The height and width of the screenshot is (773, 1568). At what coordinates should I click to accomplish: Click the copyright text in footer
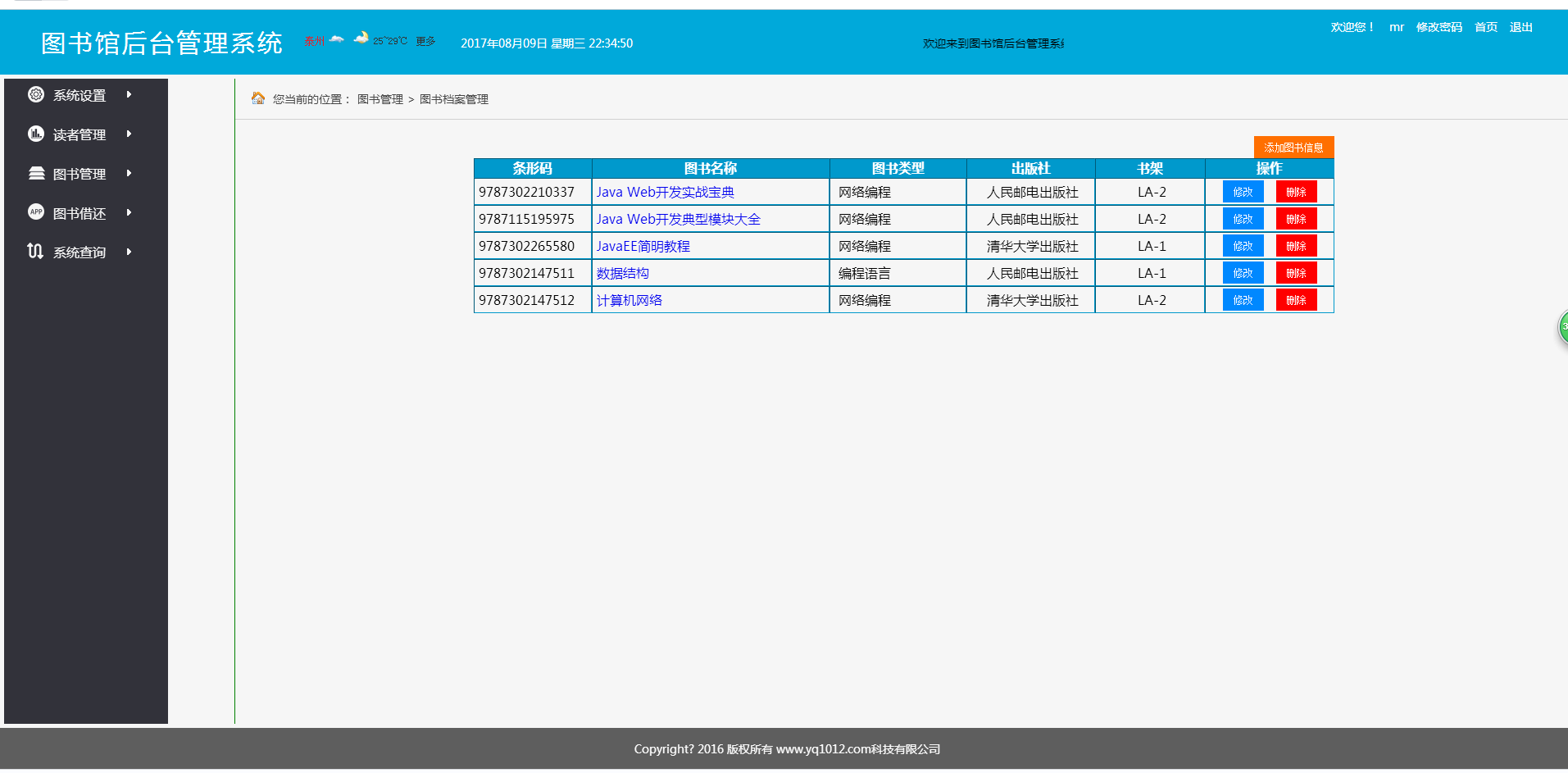(787, 749)
